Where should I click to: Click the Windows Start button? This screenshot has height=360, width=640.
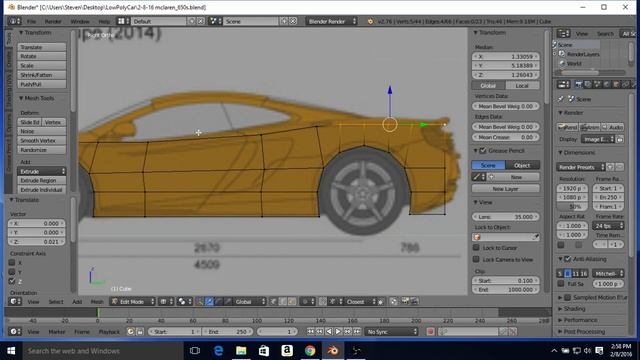pos(11,351)
